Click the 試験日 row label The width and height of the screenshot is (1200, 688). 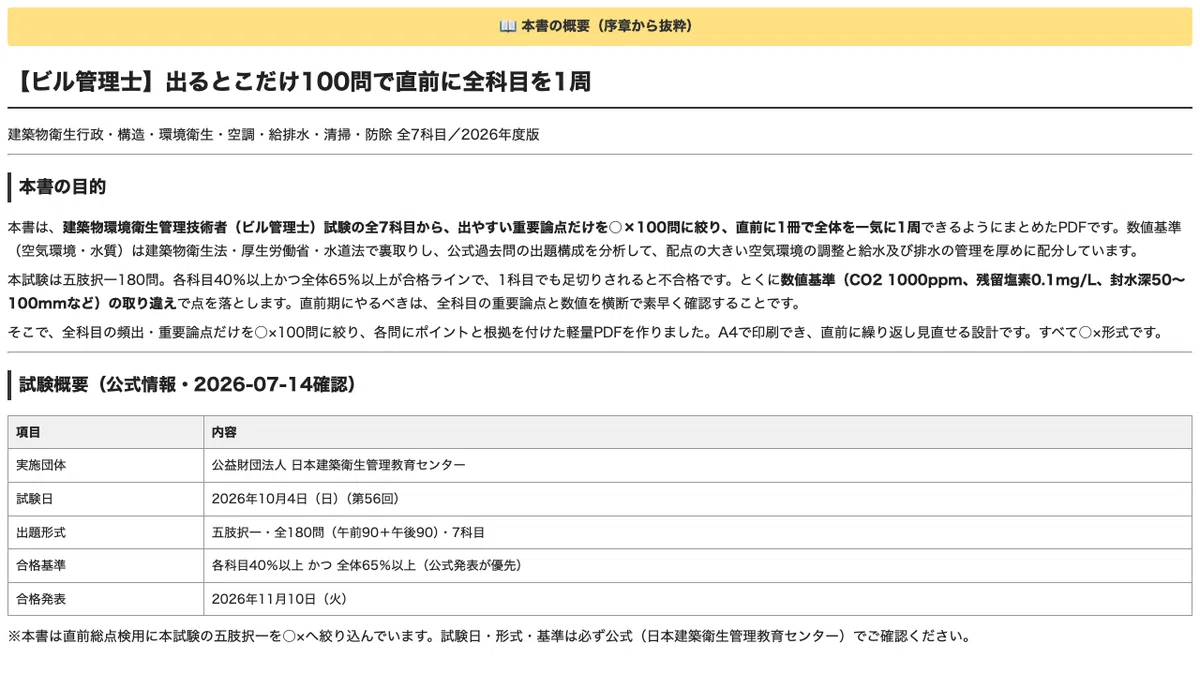(106, 498)
